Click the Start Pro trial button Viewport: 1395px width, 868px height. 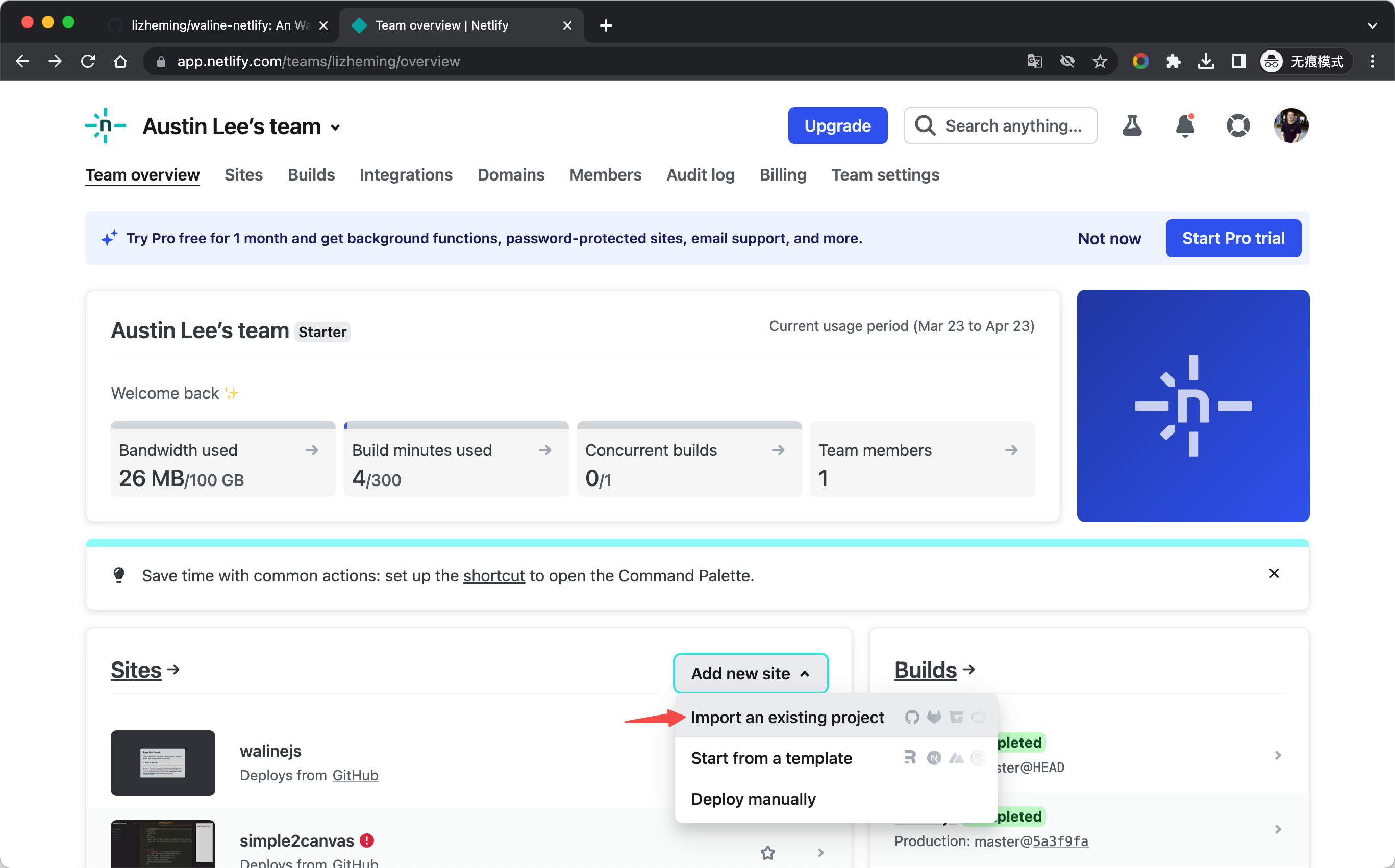tap(1233, 238)
